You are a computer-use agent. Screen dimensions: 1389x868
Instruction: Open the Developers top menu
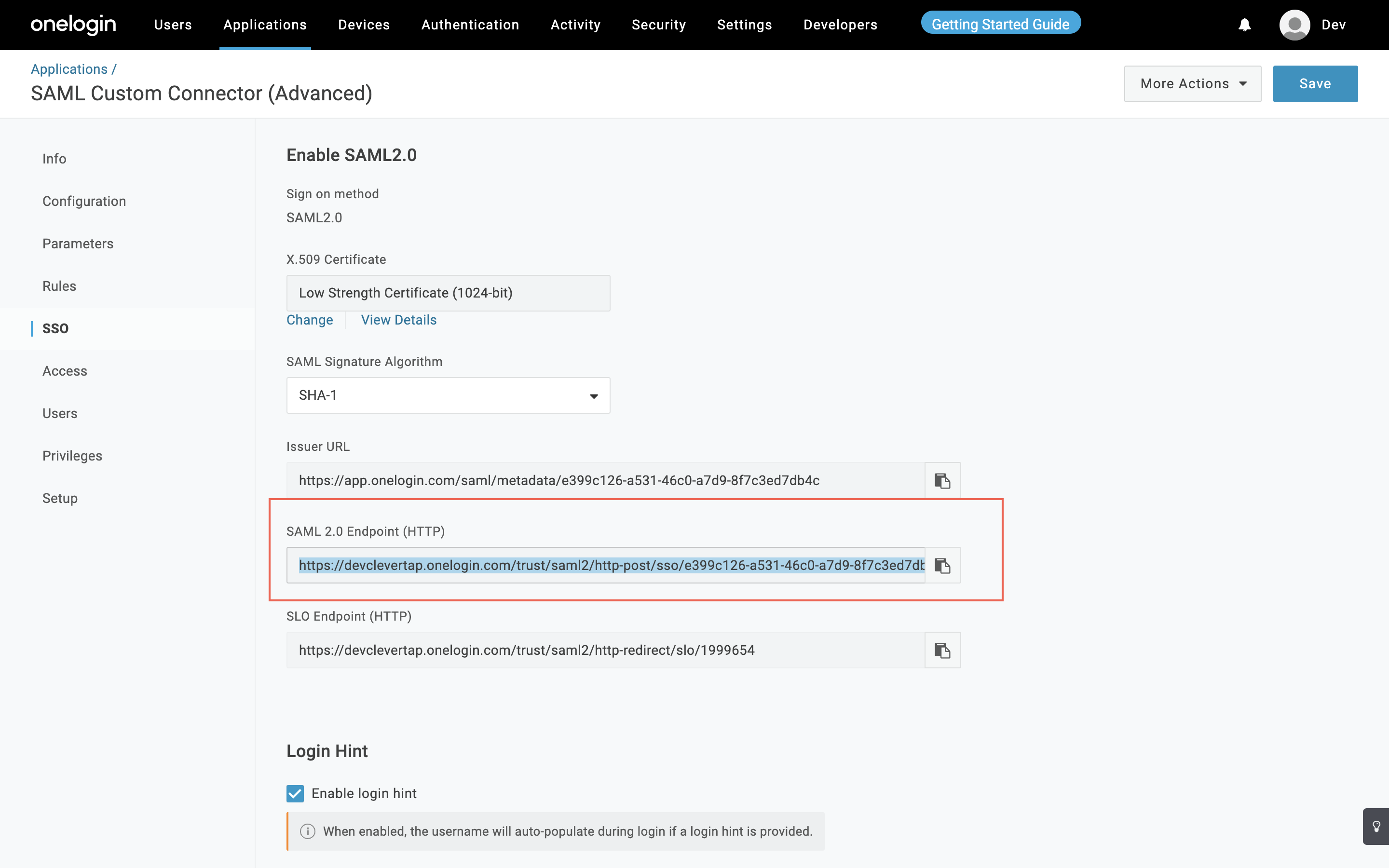(840, 25)
